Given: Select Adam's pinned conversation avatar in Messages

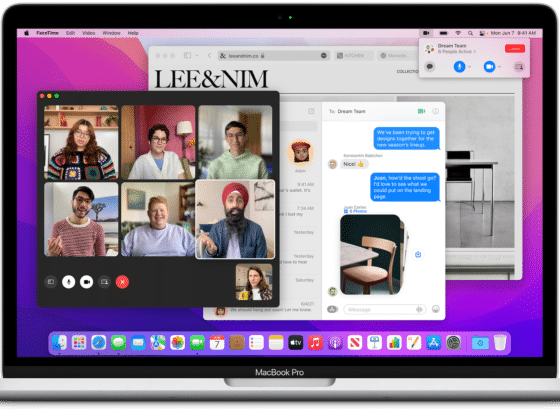Looking at the screenshot, I should [300, 153].
